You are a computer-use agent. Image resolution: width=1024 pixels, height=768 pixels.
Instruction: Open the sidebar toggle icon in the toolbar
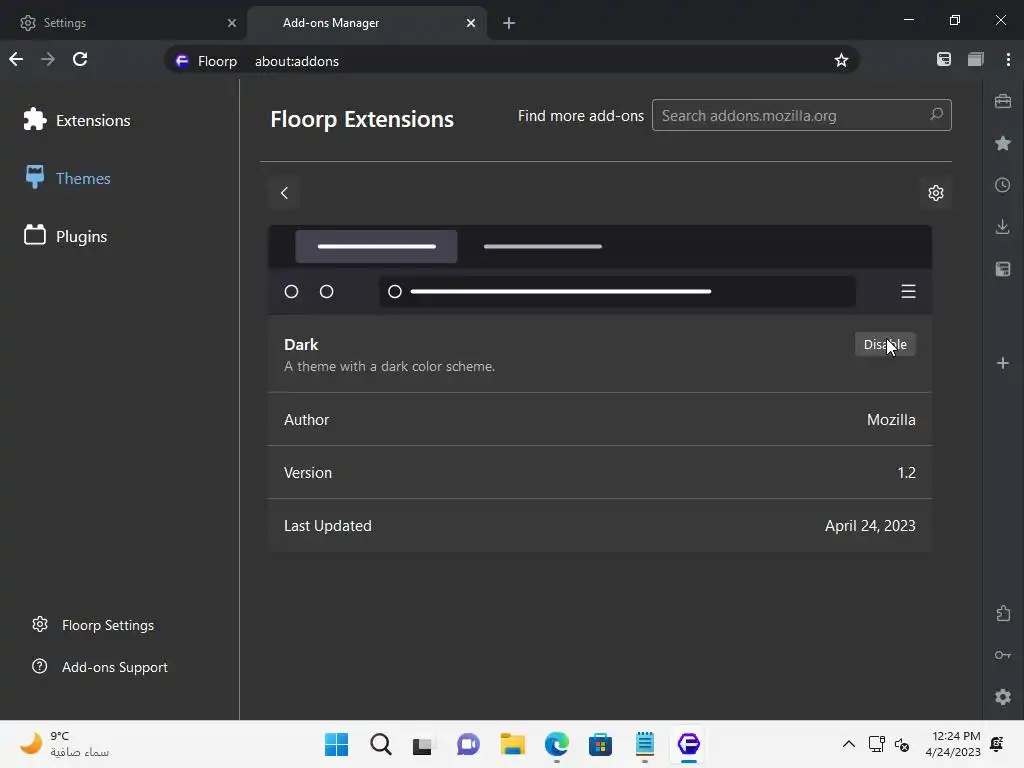[944, 59]
